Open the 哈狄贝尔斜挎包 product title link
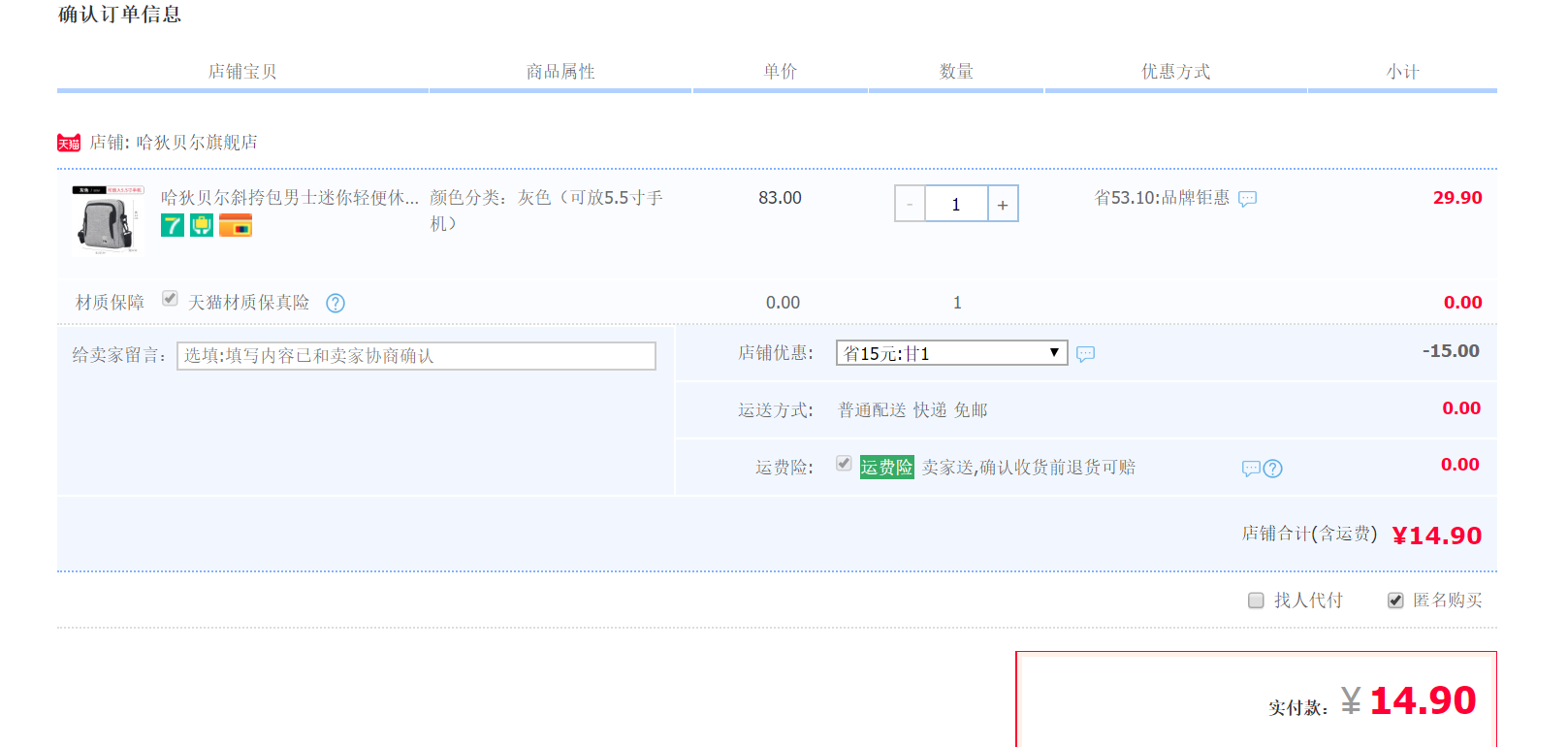 point(290,198)
